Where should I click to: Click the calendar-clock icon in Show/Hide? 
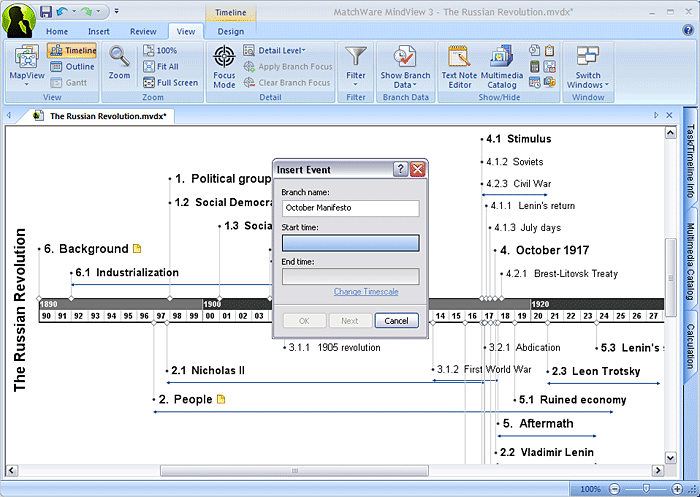534,82
